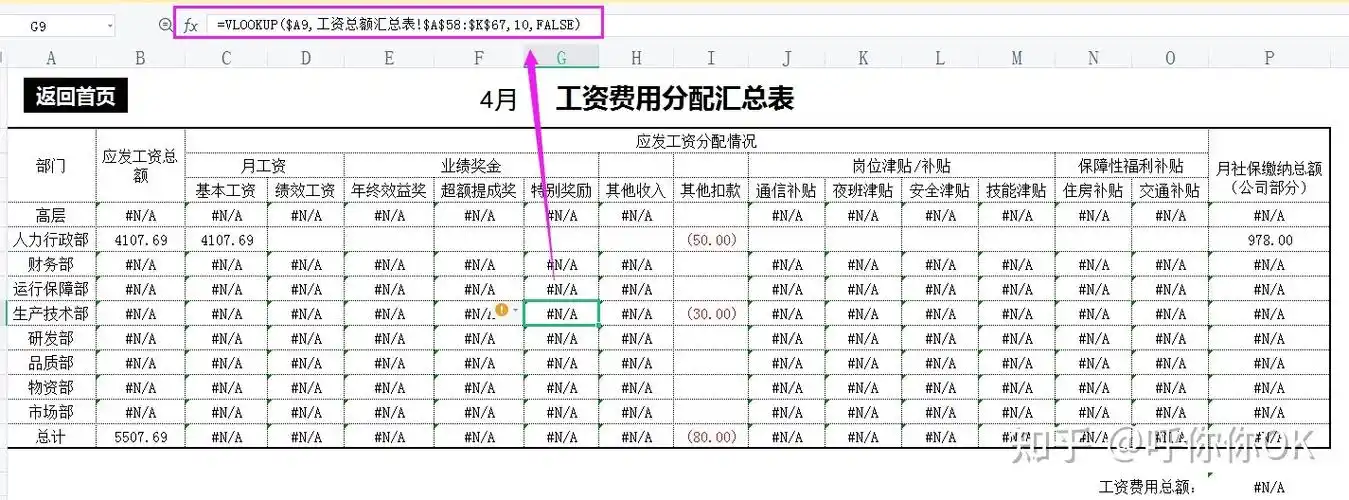Screen dimensions: 1349x500
Task: Click the 其他扣款 column label
Action: pos(710,190)
